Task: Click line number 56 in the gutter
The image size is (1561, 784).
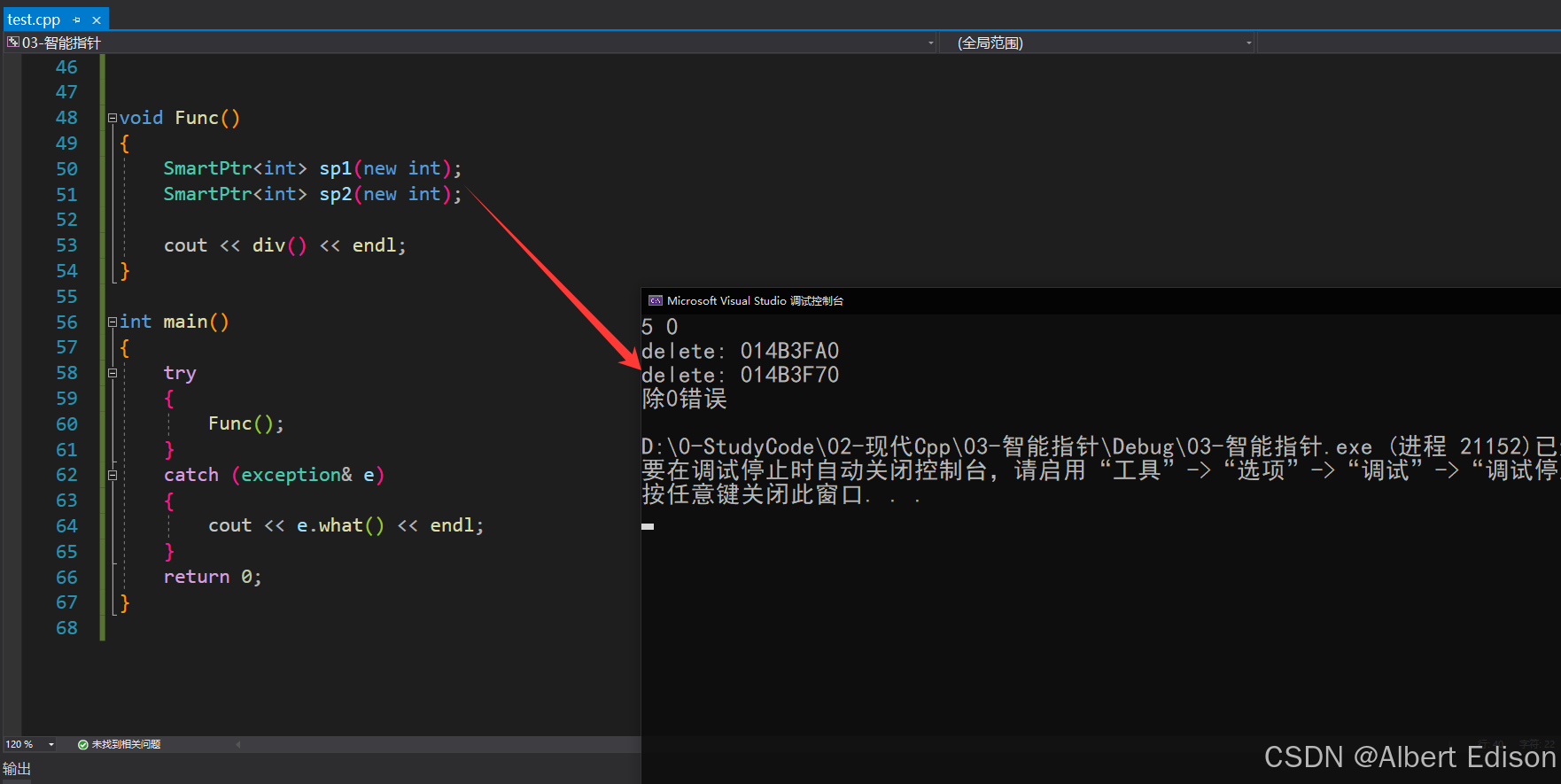Action: pos(66,322)
